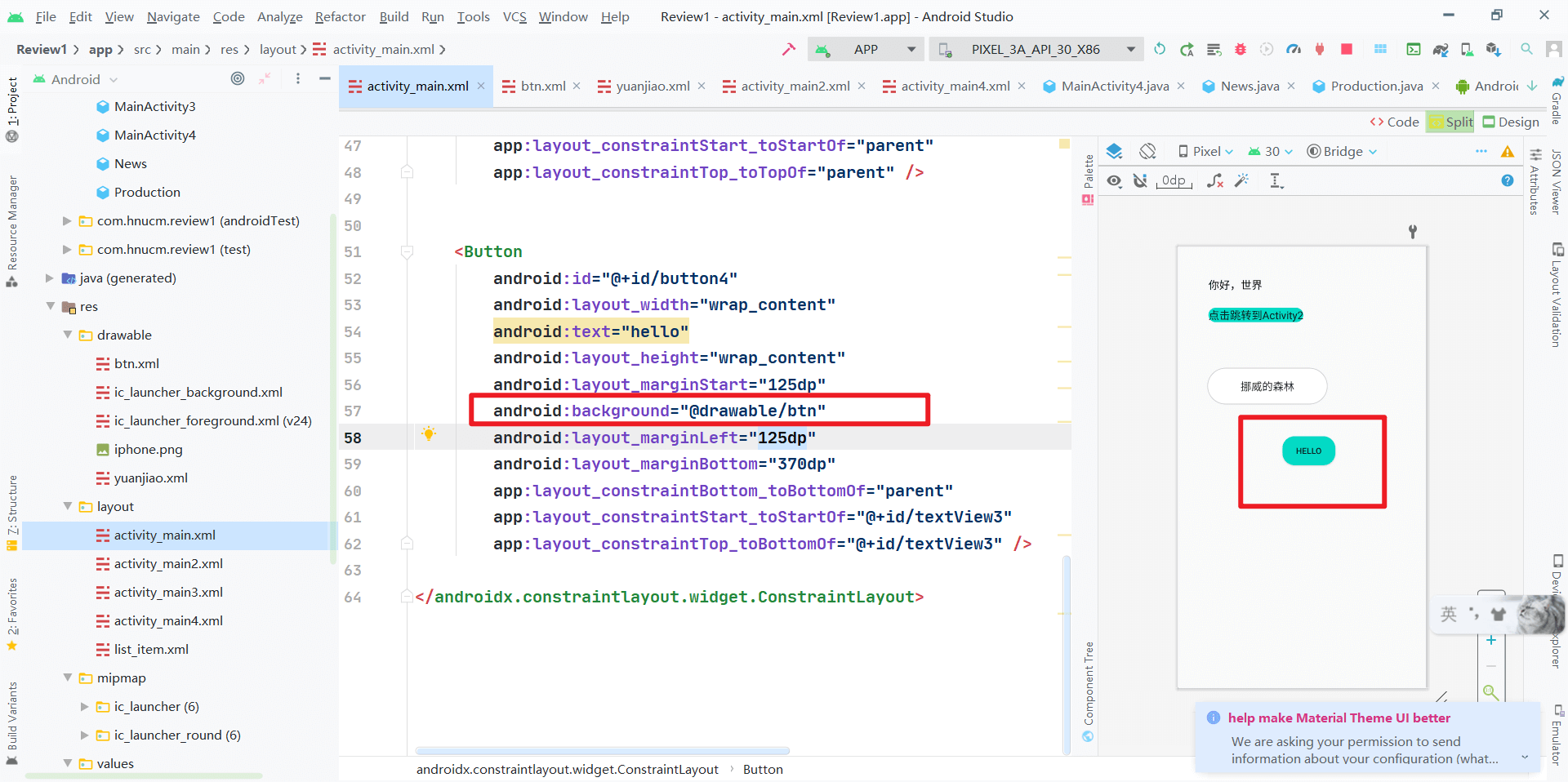The image size is (1568, 782).
Task: Click Sync Project with Gradle elephant icon
Action: click(1441, 50)
